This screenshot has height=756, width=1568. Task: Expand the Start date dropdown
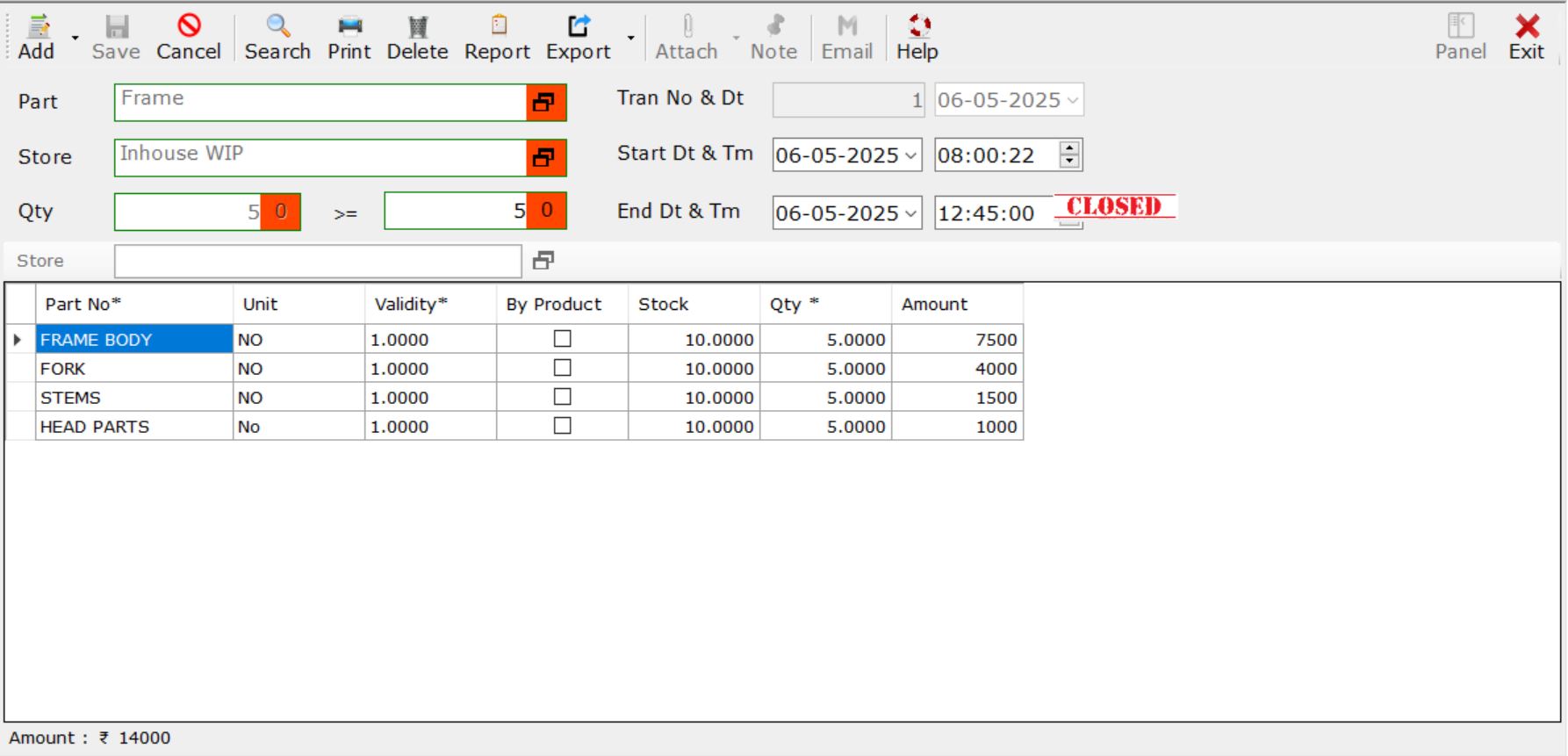pyautogui.click(x=910, y=156)
